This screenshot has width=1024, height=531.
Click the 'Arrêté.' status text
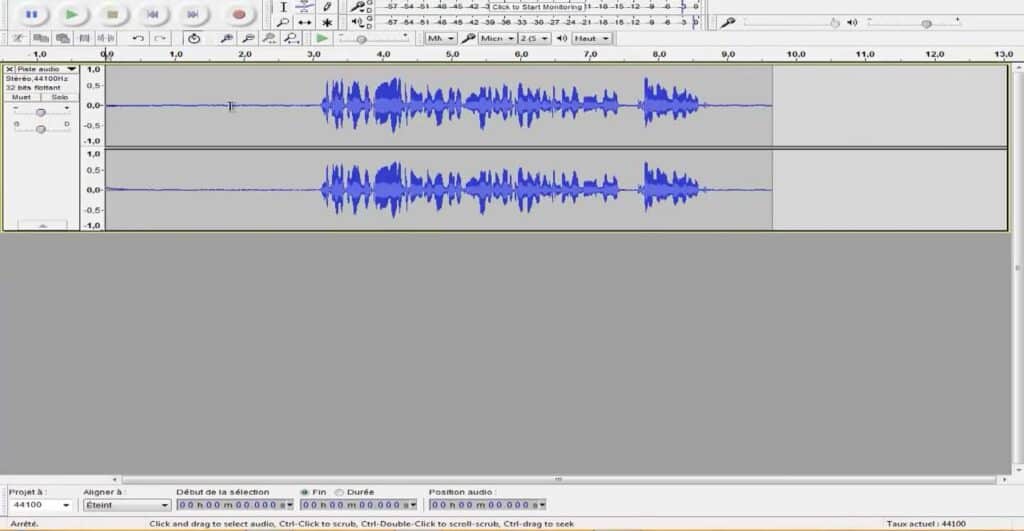click(x=24, y=523)
